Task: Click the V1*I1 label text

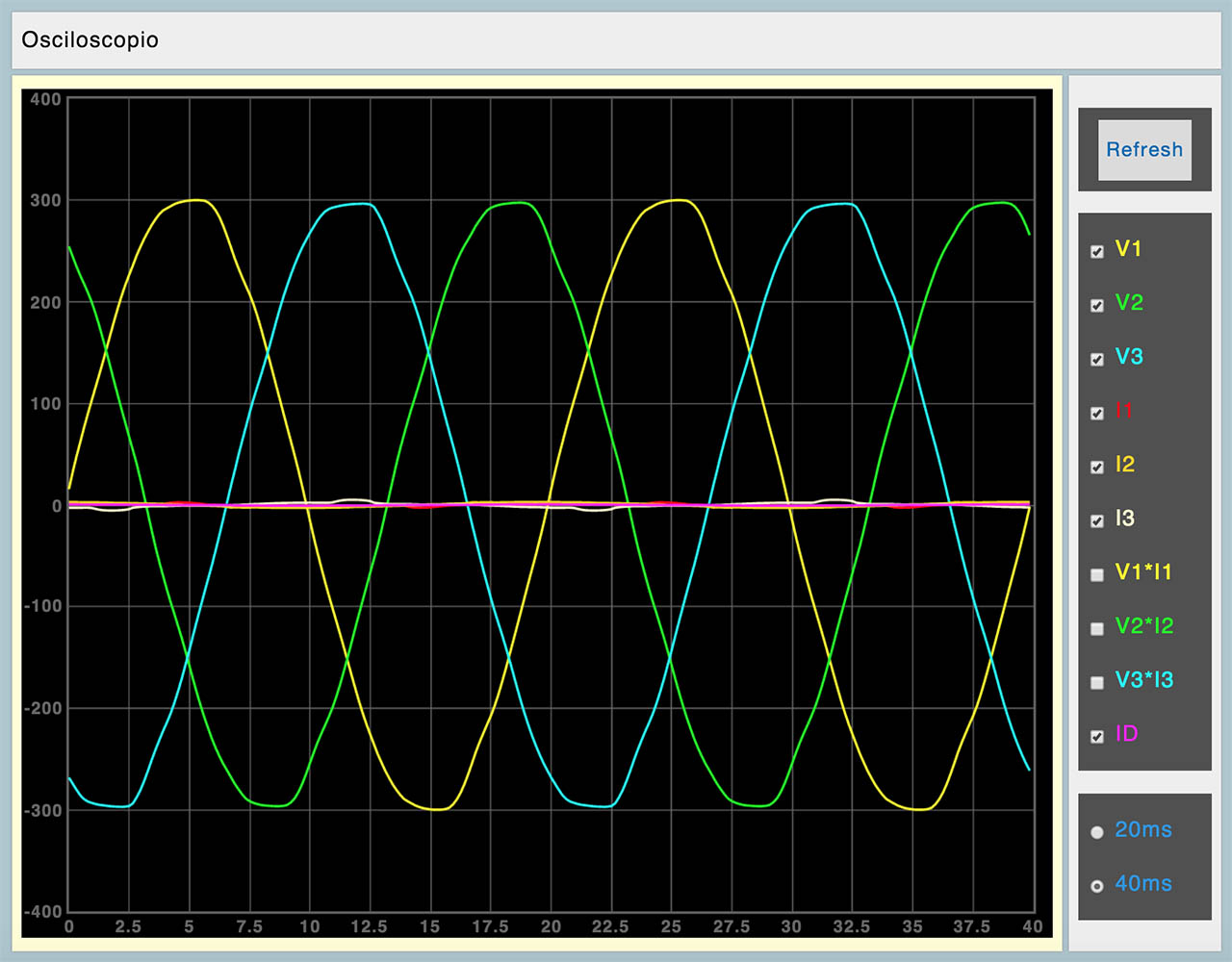Action: tap(1143, 572)
